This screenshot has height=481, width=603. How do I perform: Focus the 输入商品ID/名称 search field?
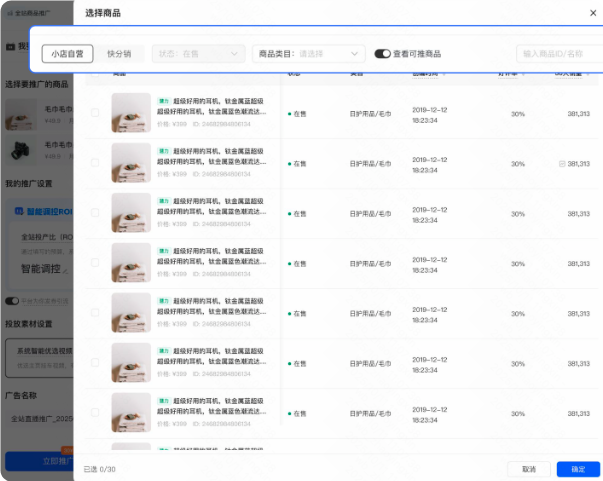(x=560, y=53)
